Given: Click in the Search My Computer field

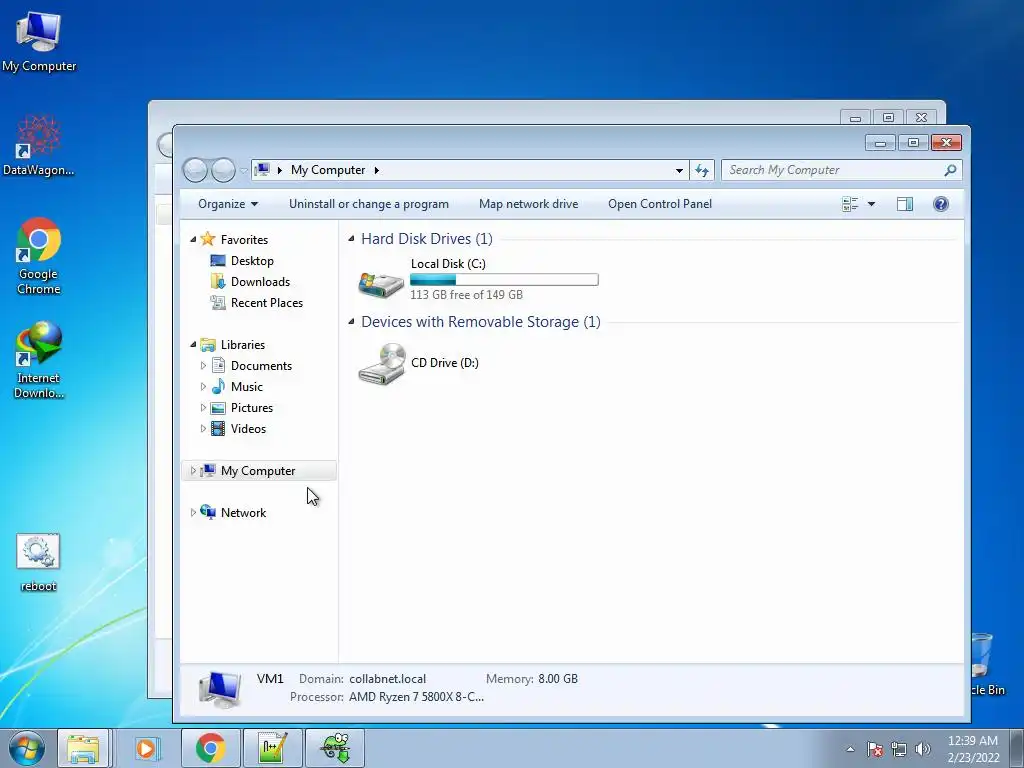Looking at the screenshot, I should pyautogui.click(x=833, y=170).
